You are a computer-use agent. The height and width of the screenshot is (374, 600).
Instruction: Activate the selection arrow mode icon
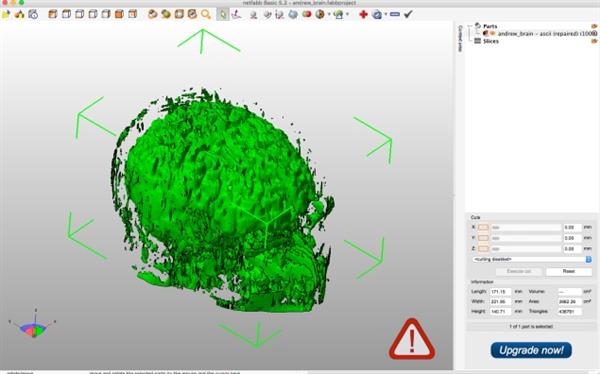coord(223,15)
